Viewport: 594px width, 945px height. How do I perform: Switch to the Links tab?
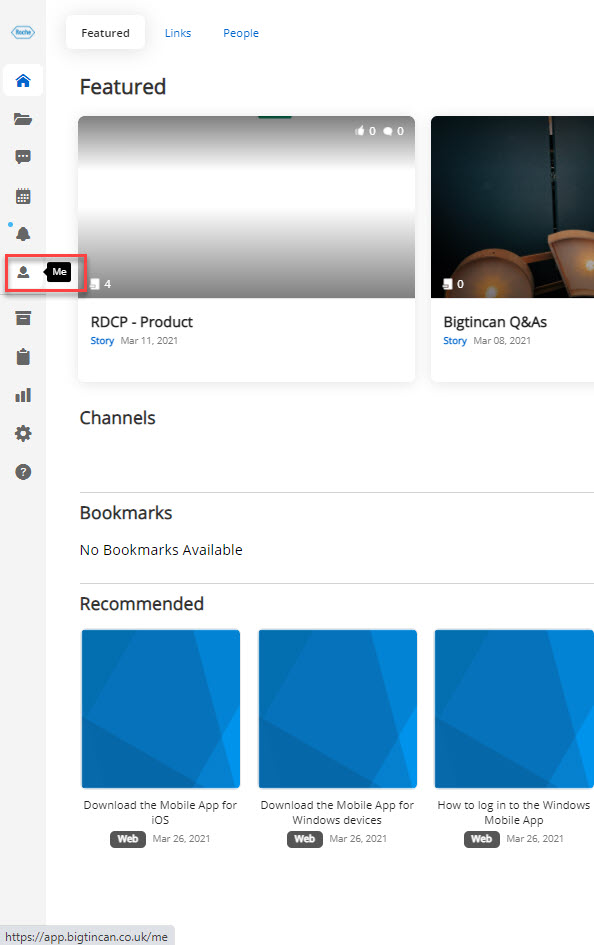click(178, 33)
